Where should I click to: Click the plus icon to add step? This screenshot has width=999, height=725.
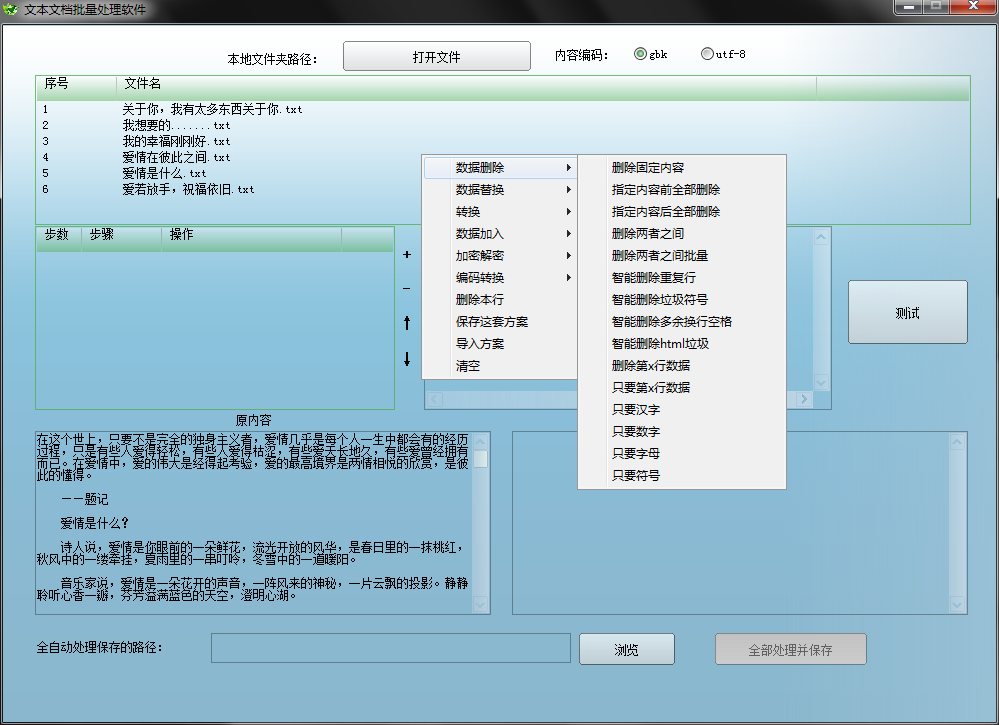[x=407, y=255]
